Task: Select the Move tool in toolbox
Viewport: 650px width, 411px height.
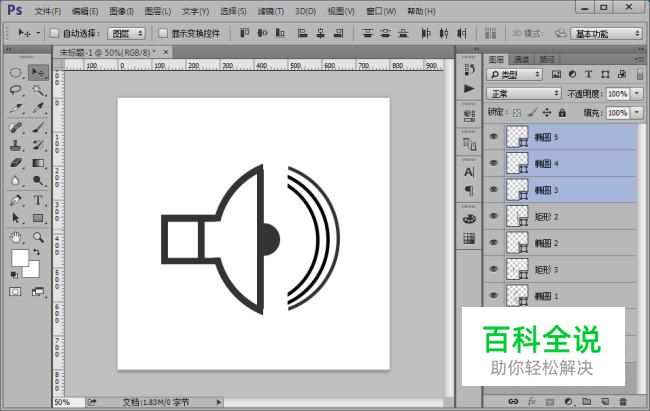Action: click(38, 73)
